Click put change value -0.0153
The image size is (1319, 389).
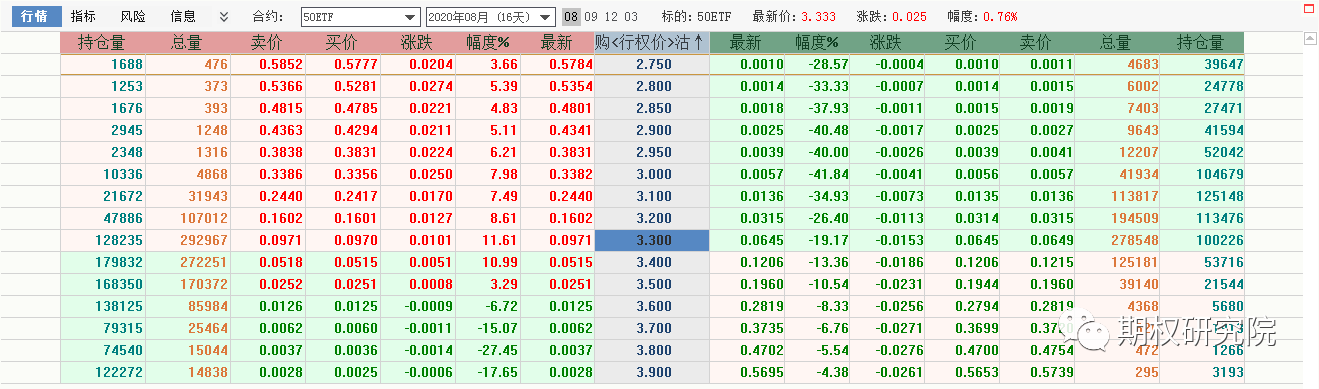tap(899, 241)
